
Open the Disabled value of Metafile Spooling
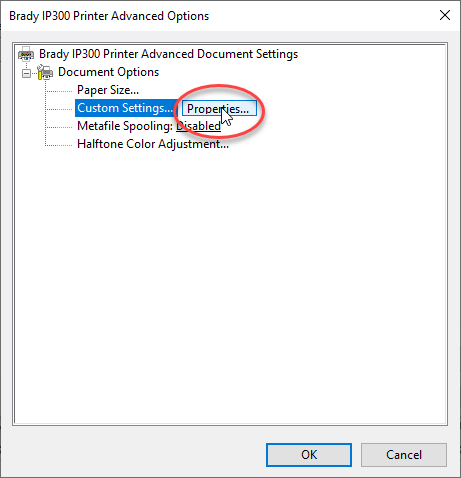(x=198, y=126)
